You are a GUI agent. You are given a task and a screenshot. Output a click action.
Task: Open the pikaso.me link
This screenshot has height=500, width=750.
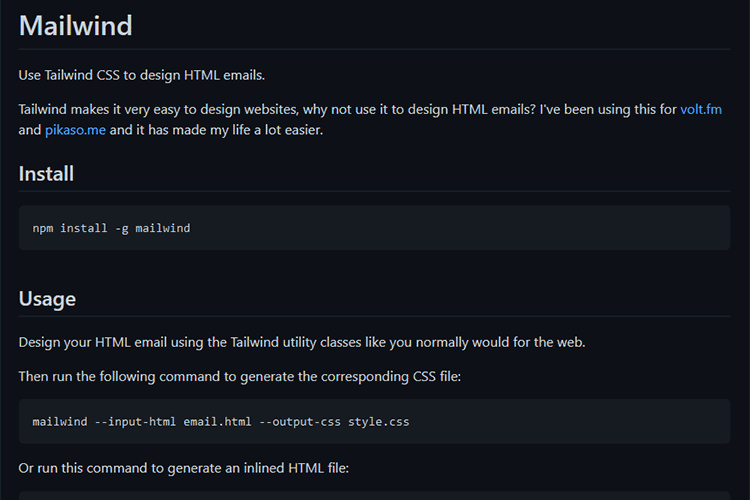coord(75,130)
